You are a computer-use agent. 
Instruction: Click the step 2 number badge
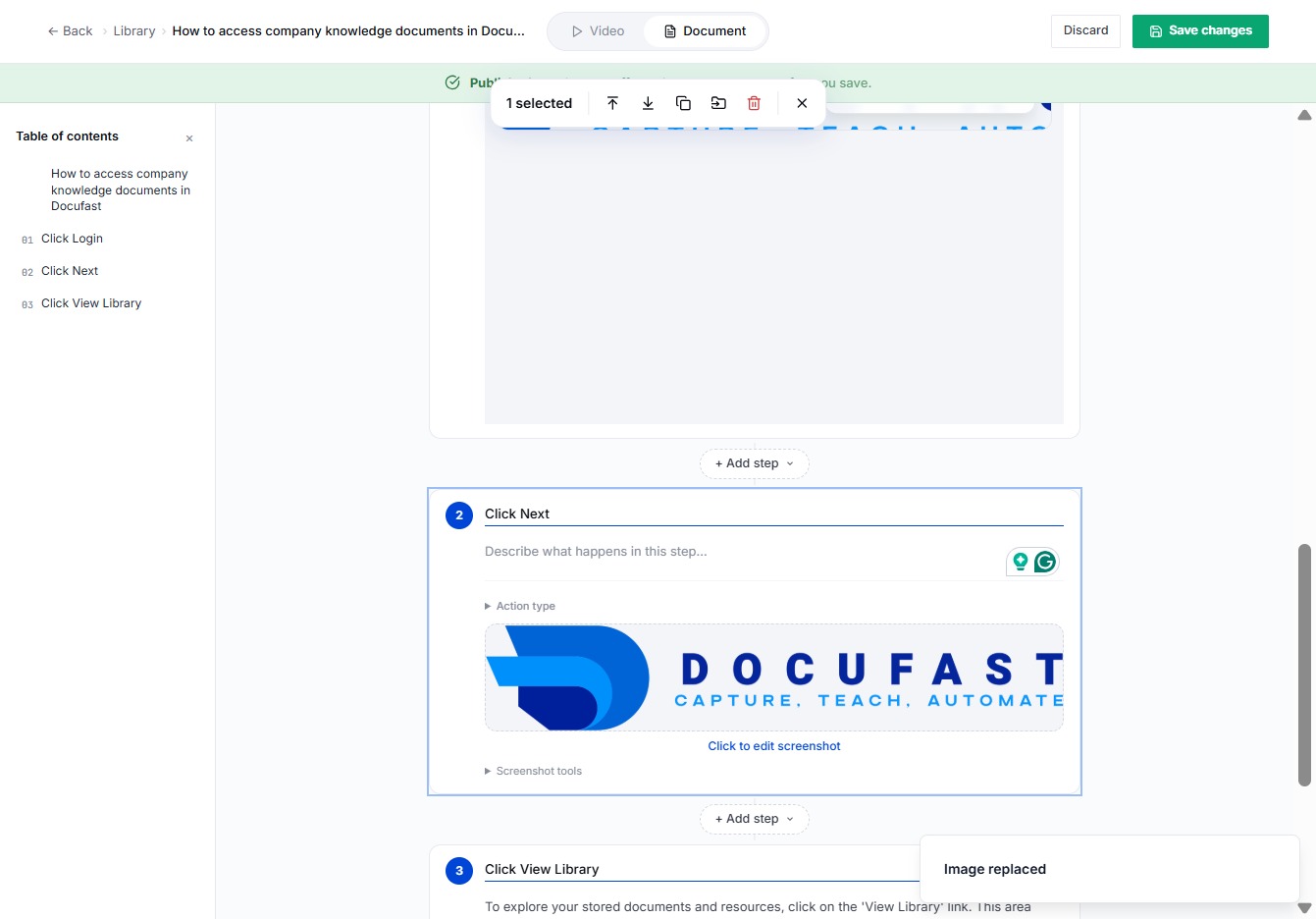[459, 515]
